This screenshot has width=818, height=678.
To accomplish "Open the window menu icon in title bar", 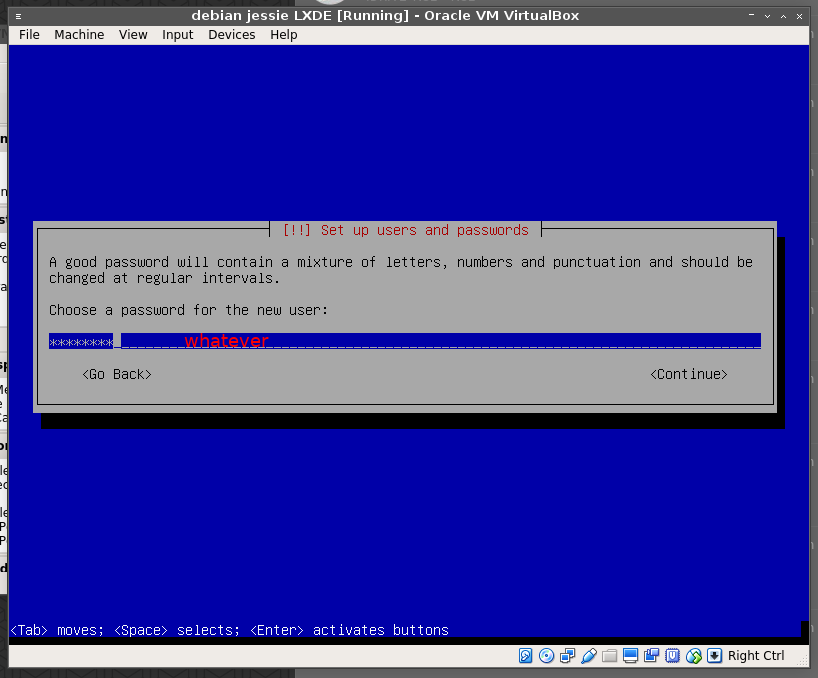I will point(18,16).
